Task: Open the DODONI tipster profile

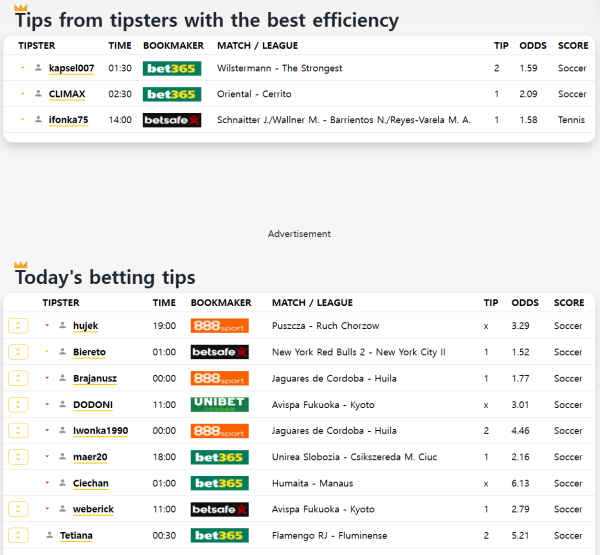Action: pyautogui.click(x=92, y=404)
